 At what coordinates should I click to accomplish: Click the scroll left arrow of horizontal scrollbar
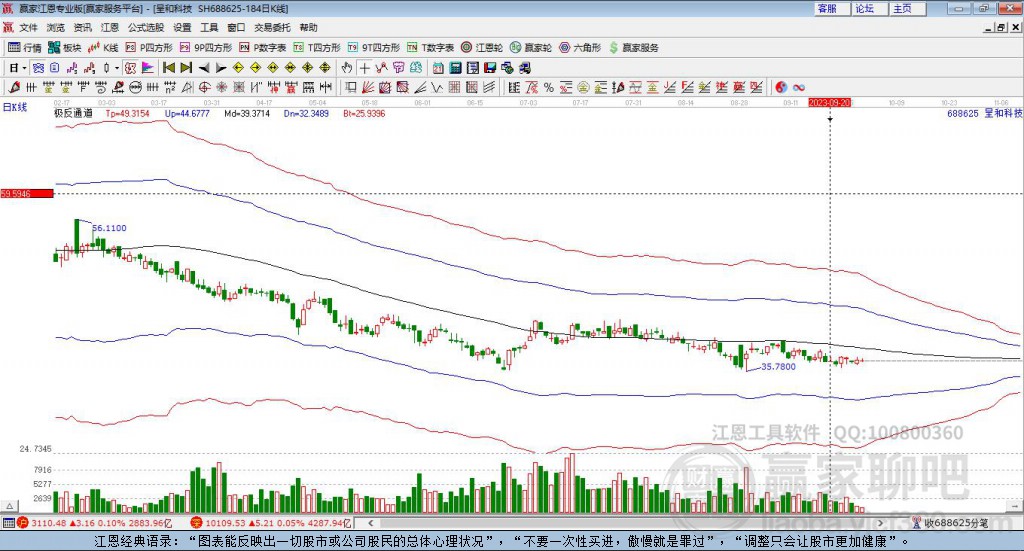click(x=371, y=523)
